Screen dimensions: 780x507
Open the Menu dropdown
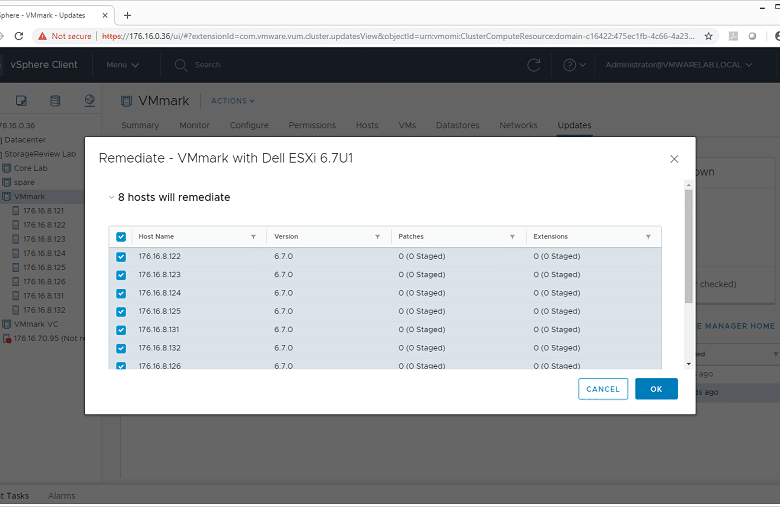[122, 65]
